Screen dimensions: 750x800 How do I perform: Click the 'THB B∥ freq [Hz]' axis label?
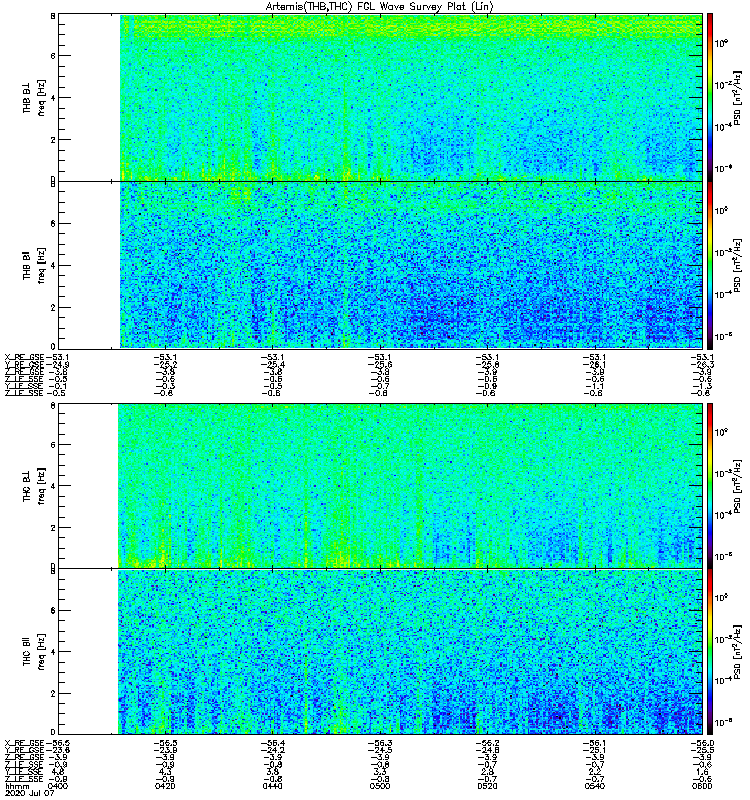pyautogui.click(x=34, y=265)
